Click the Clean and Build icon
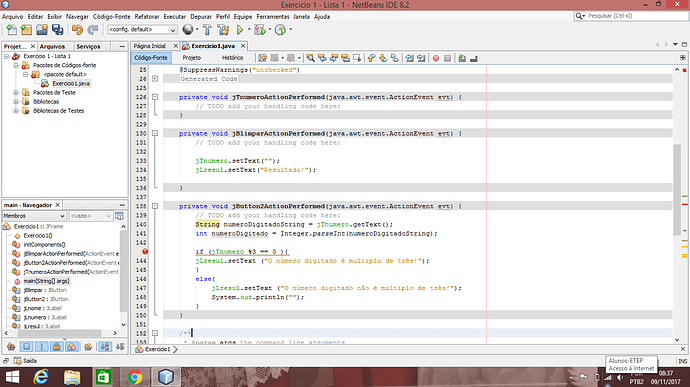 tap(223, 29)
